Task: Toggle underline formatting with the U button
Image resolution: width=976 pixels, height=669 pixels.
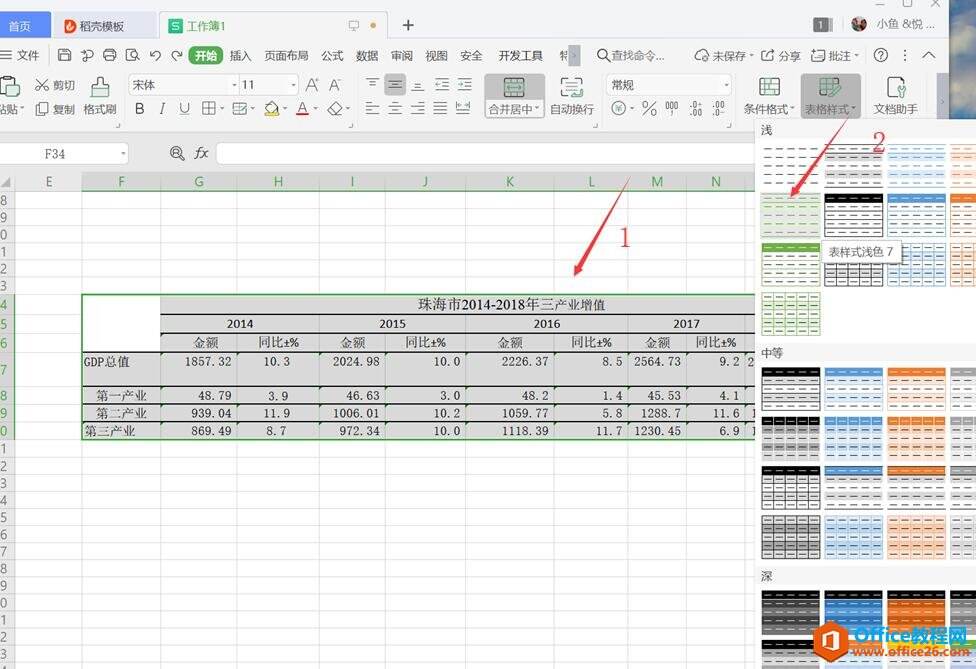Action: click(x=184, y=109)
